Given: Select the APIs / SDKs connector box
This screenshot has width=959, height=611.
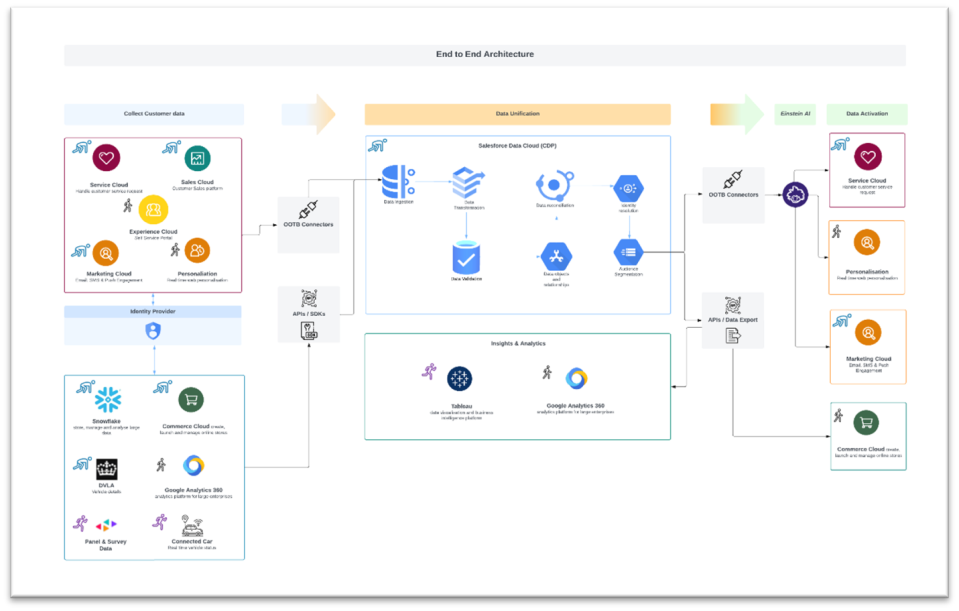Looking at the screenshot, I should tap(308, 315).
